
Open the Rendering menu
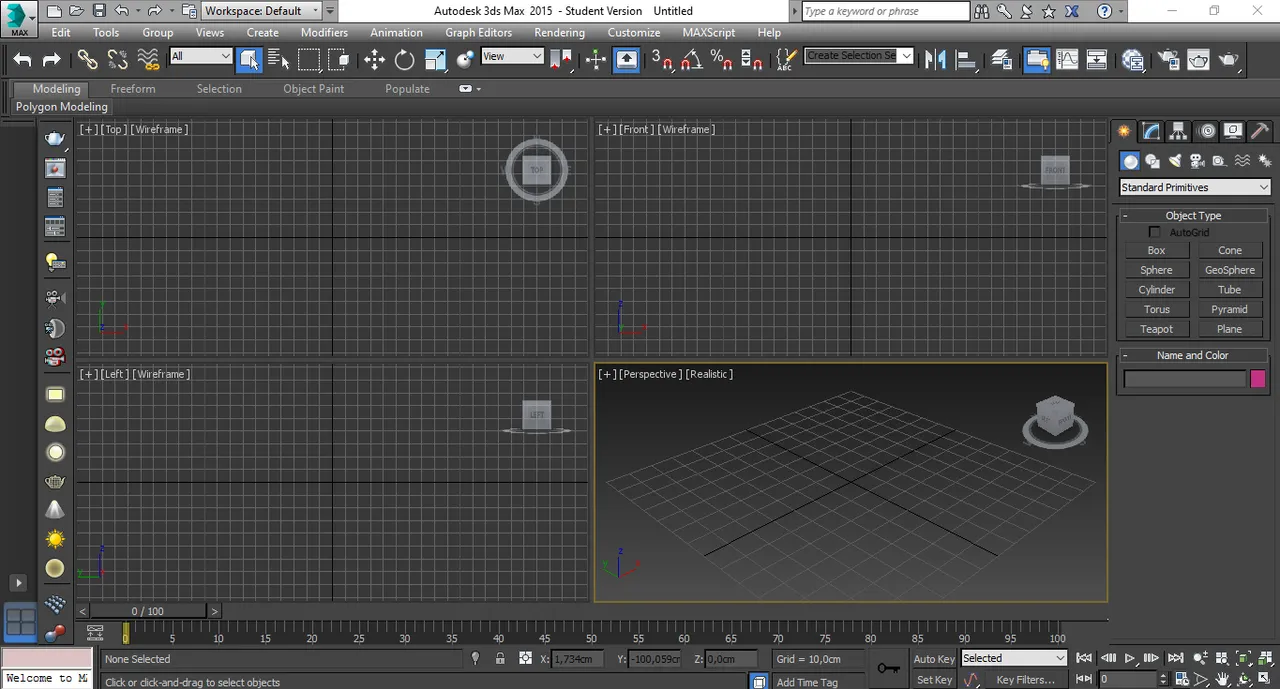(559, 32)
